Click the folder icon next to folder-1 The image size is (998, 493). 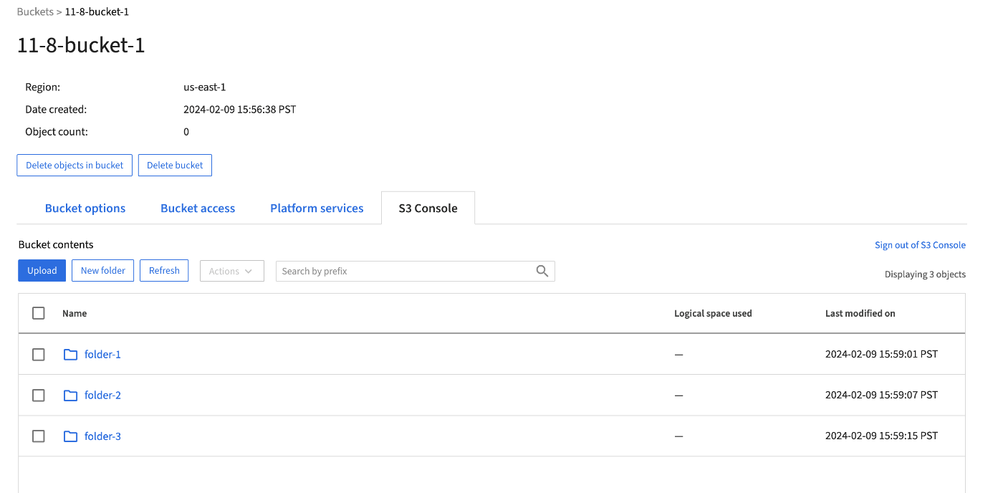70,354
